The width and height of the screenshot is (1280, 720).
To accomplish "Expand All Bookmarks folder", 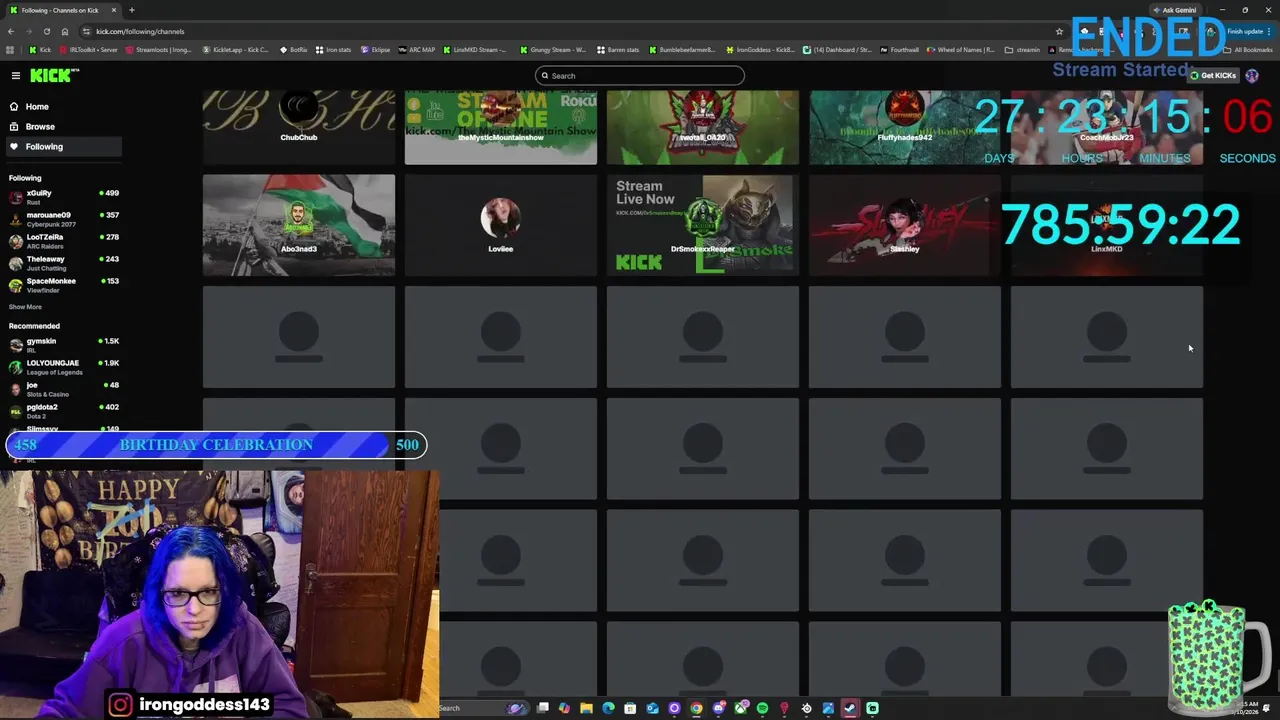I will tap(1247, 49).
